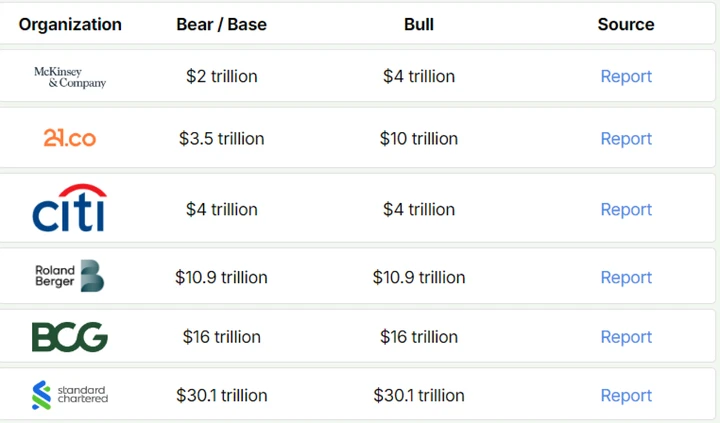Open the 21.co Report link
The image size is (720, 423).
click(626, 139)
